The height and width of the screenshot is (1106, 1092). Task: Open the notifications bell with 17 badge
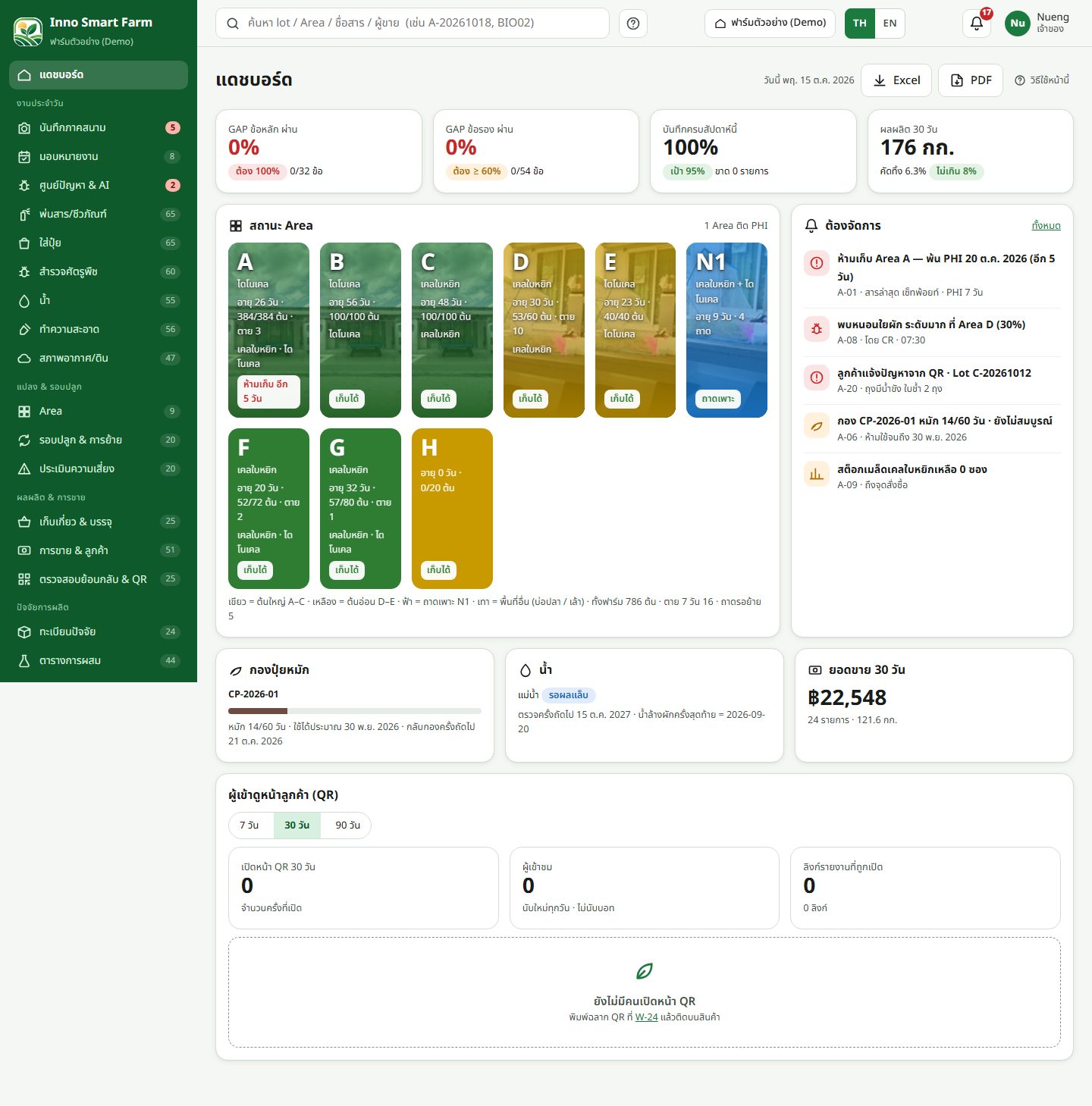(x=977, y=23)
